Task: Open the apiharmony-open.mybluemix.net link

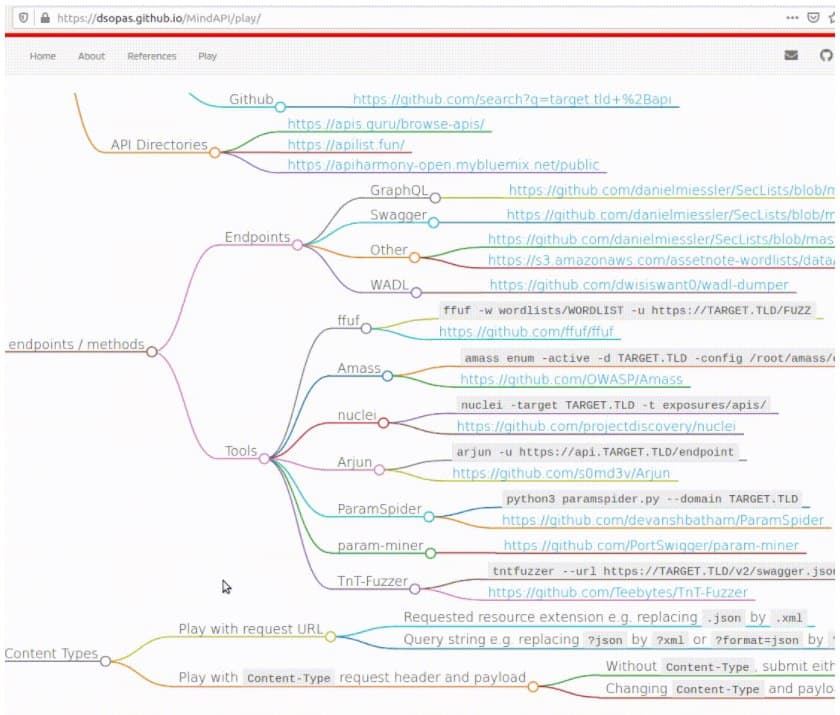Action: tap(444, 164)
